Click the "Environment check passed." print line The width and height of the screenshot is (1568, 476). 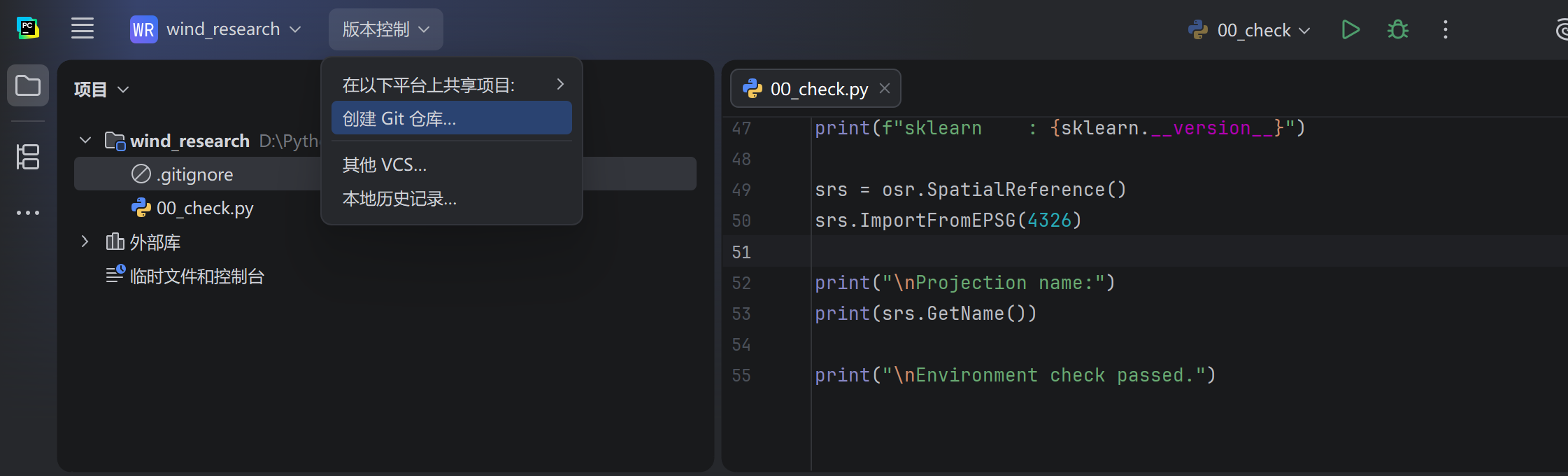1015,375
